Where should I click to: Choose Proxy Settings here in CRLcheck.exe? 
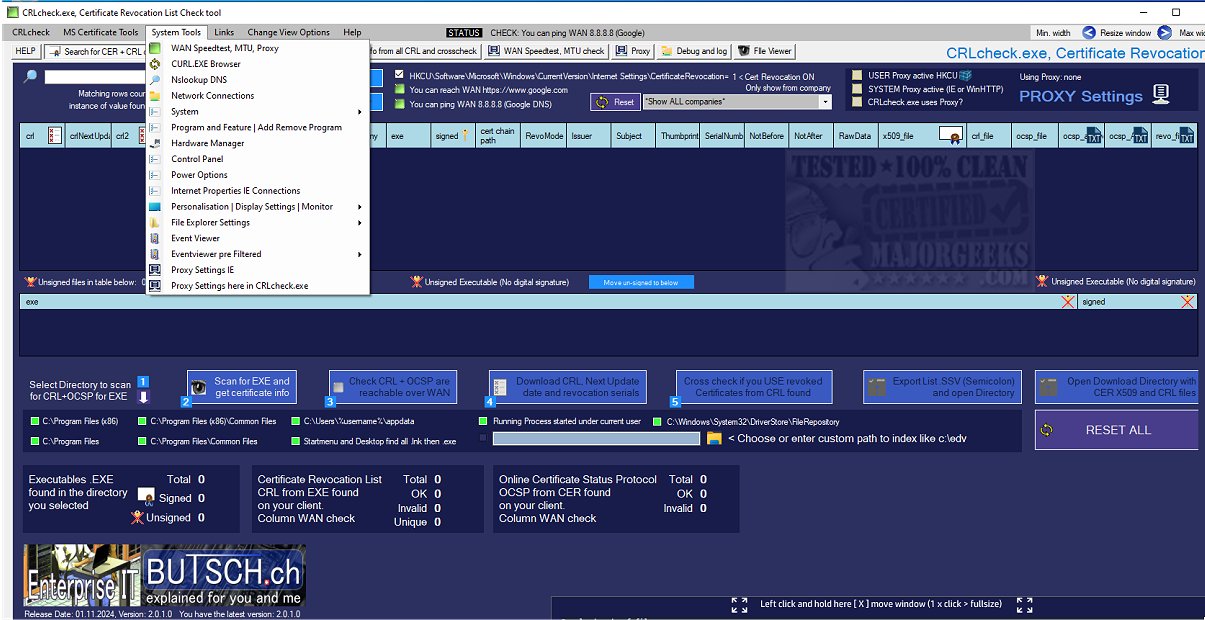259,286
